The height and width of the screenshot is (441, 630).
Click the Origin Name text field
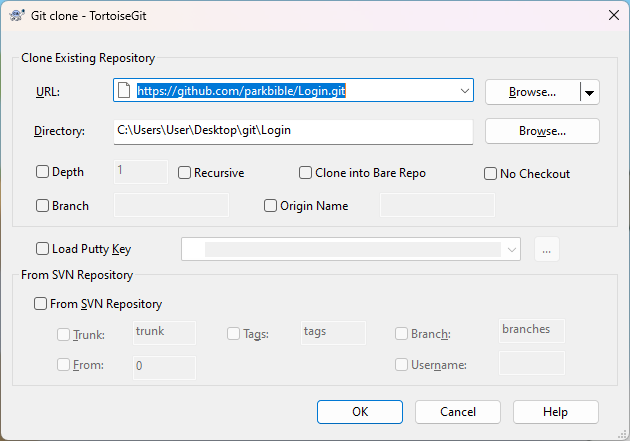438,205
